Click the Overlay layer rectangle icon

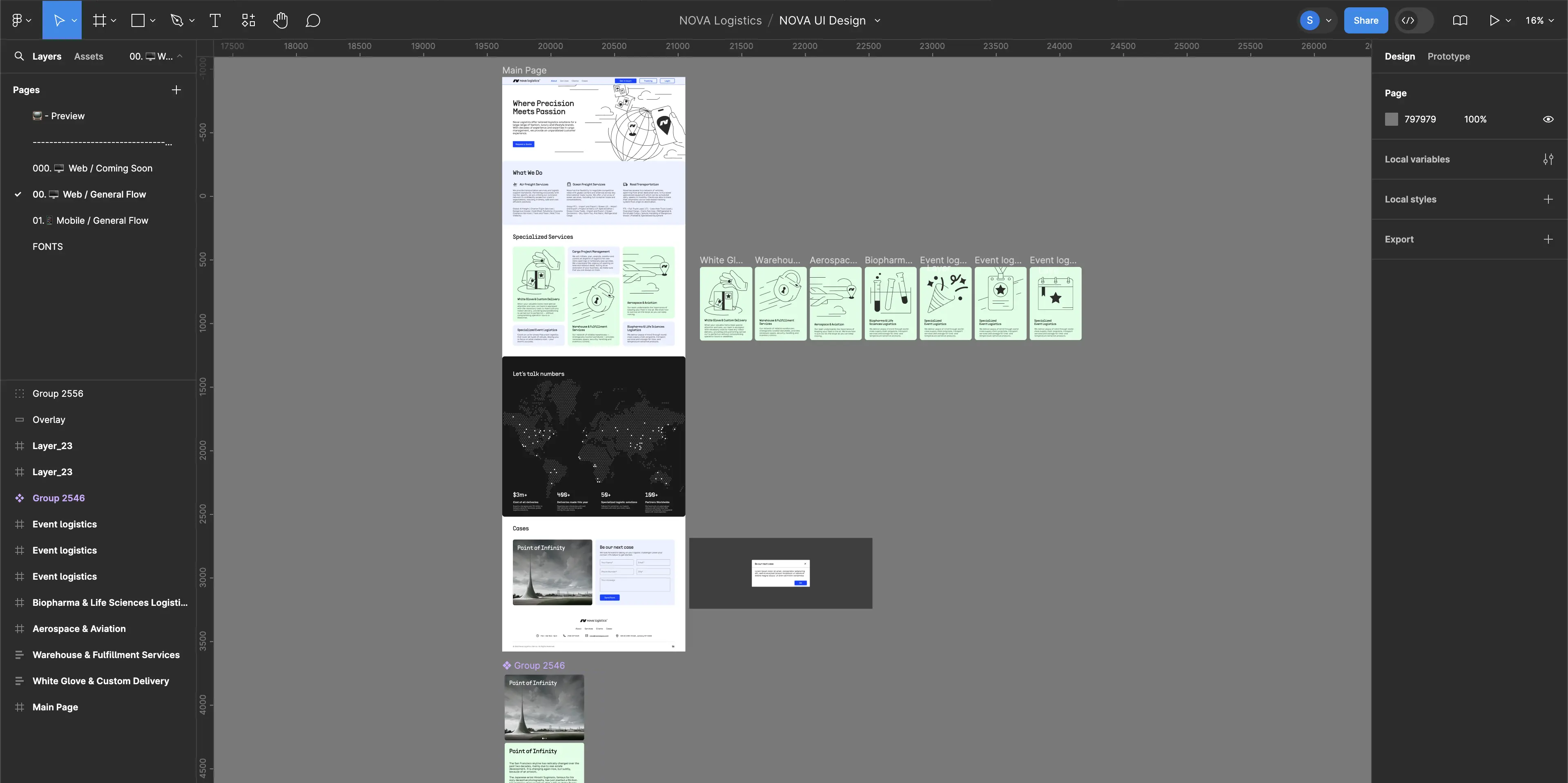pos(20,420)
